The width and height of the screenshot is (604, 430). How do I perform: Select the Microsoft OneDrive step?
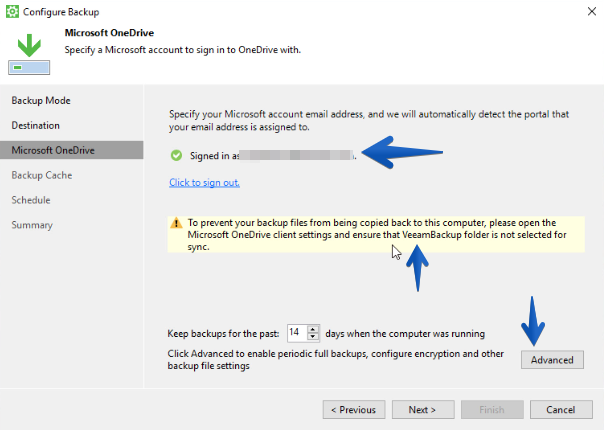(72, 150)
